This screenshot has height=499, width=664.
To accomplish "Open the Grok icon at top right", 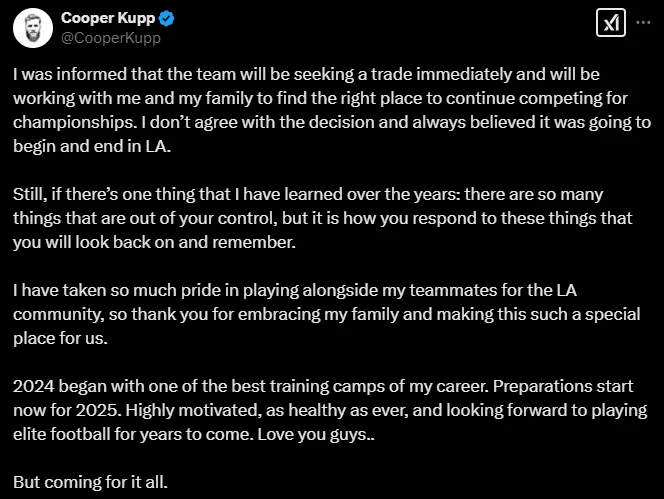I will pyautogui.click(x=610, y=23).
